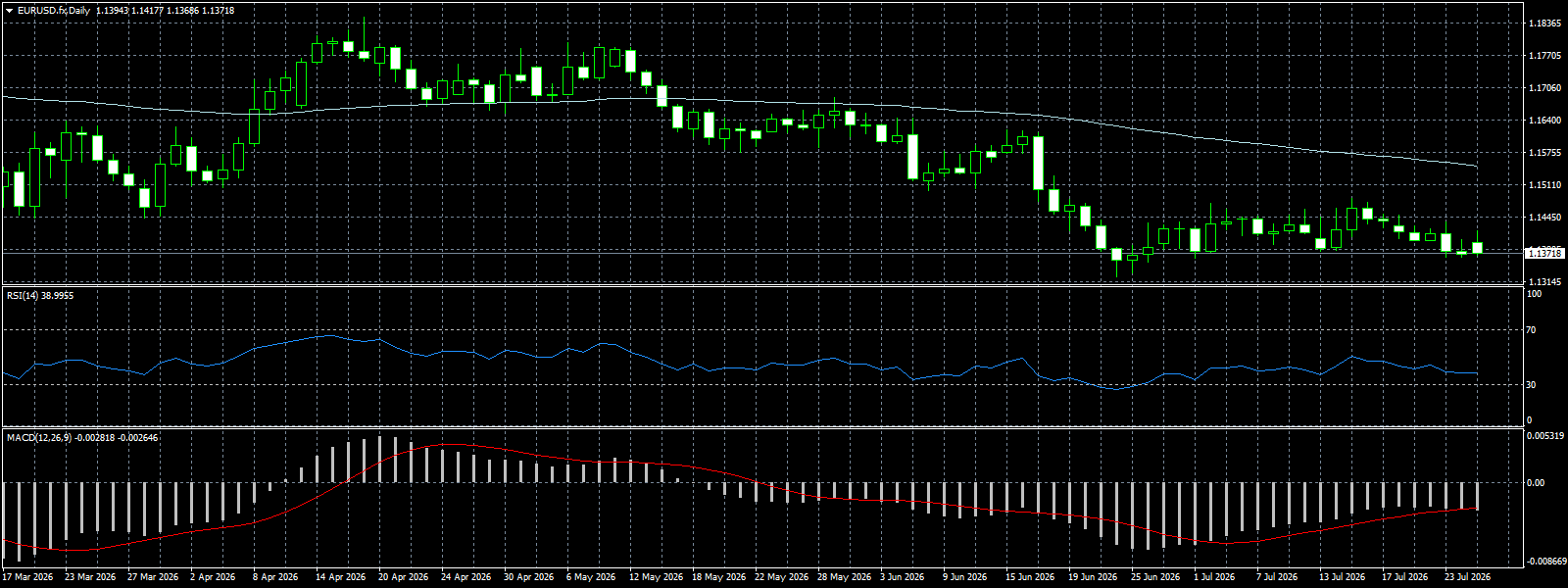Click the 14 Apr 2026 date label
Image resolution: width=1568 pixels, height=588 pixels.
(x=342, y=577)
